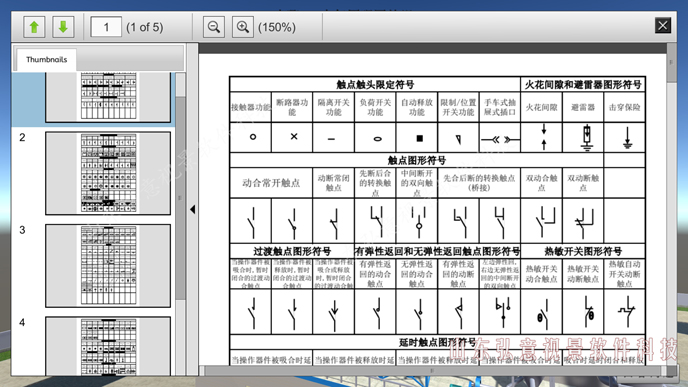The height and width of the screenshot is (387, 688).
Task: Click the spark gap arrows symbol
Action: (544, 137)
